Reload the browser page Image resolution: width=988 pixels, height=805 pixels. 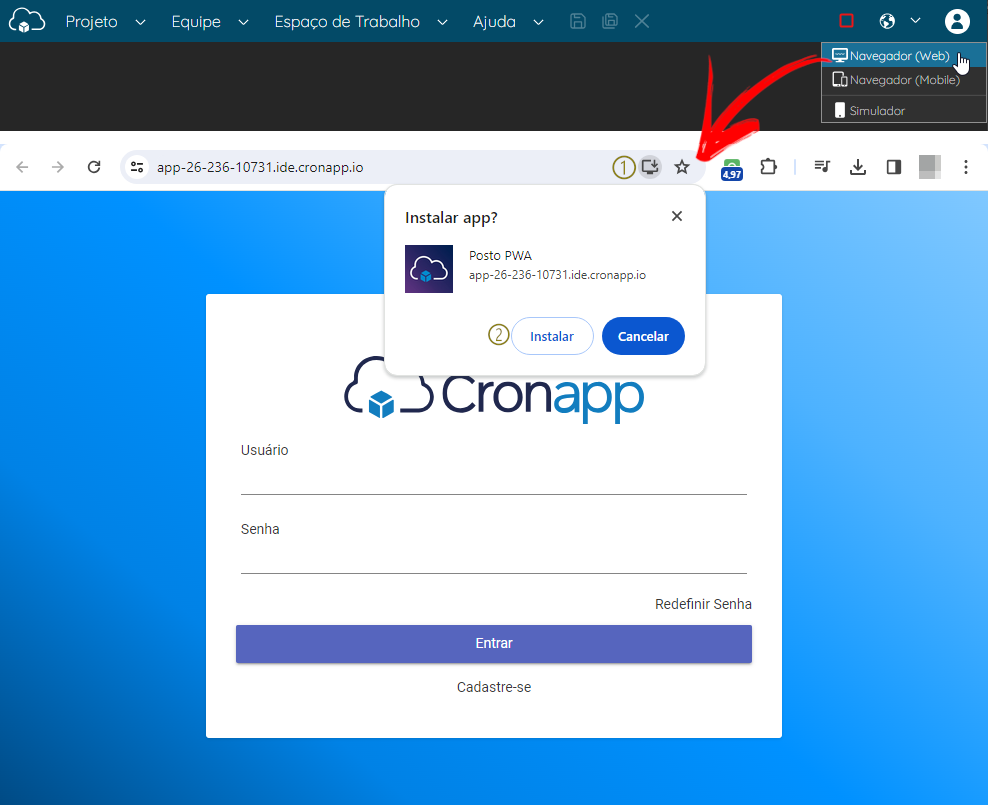coord(94,167)
